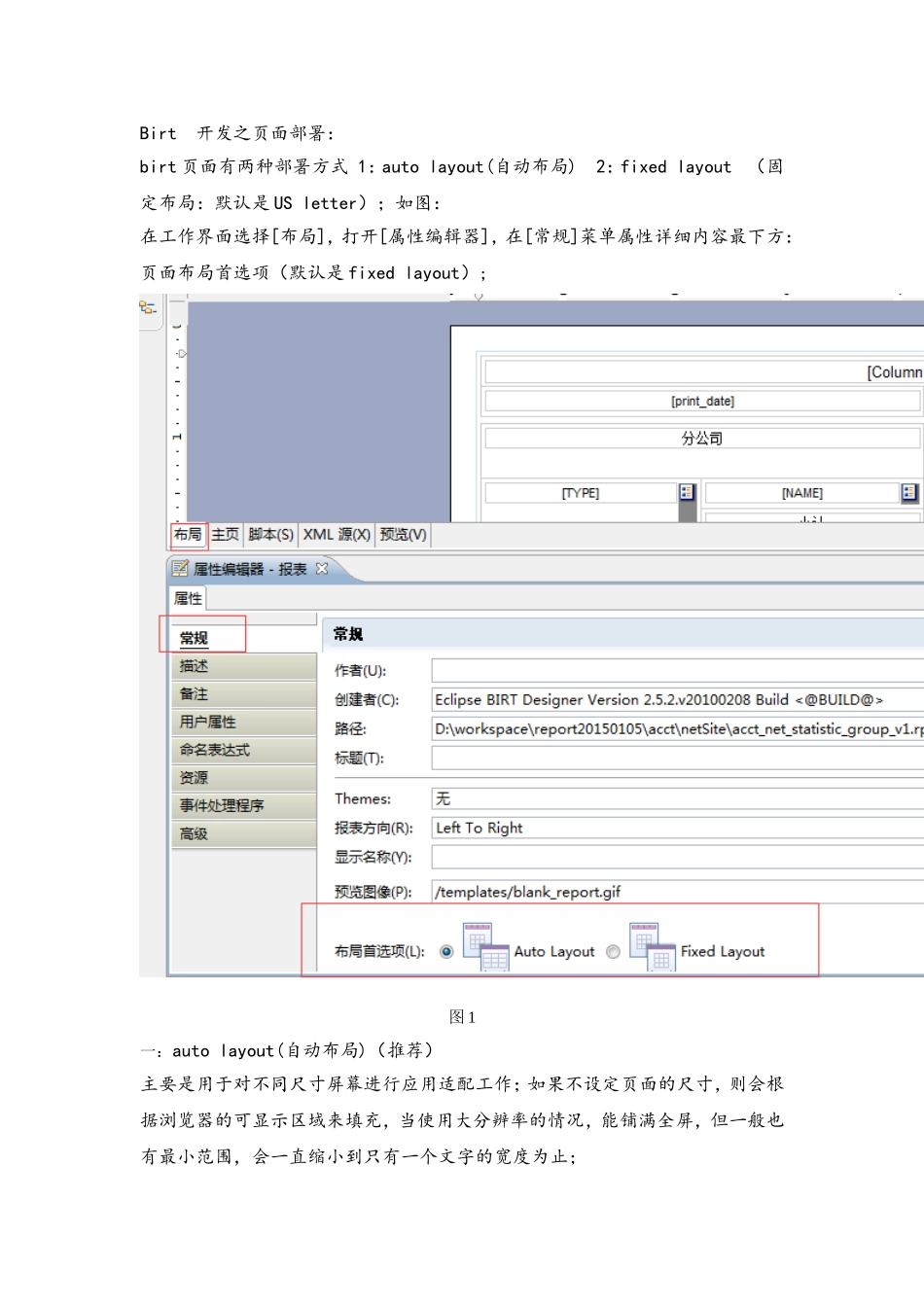The height and width of the screenshot is (1307, 924).
Task: Close the 属性编辑器 - 报表 view
Action: coord(322,568)
